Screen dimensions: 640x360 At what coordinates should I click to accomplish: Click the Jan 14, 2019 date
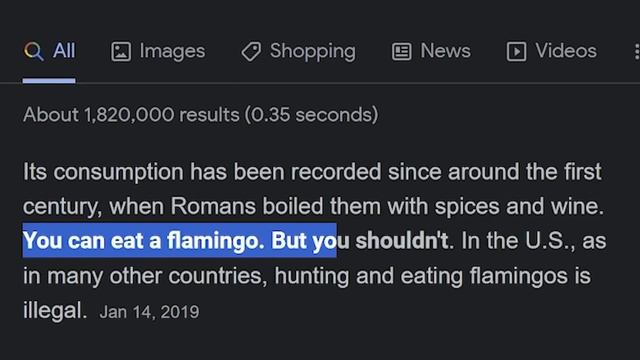point(149,312)
